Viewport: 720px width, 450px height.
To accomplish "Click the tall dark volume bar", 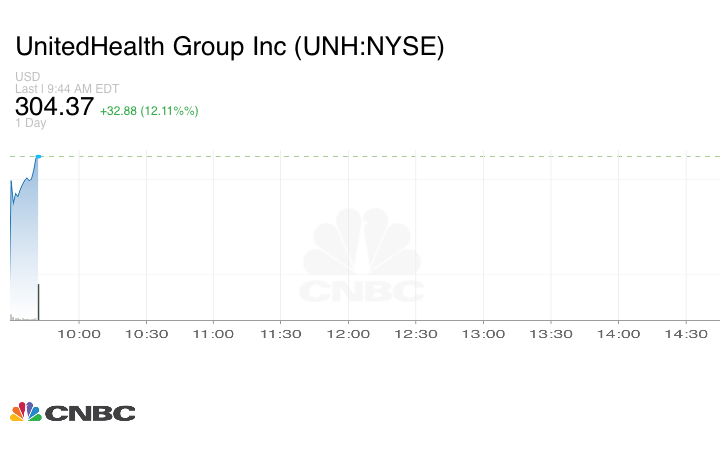I will pyautogui.click(x=38, y=302).
